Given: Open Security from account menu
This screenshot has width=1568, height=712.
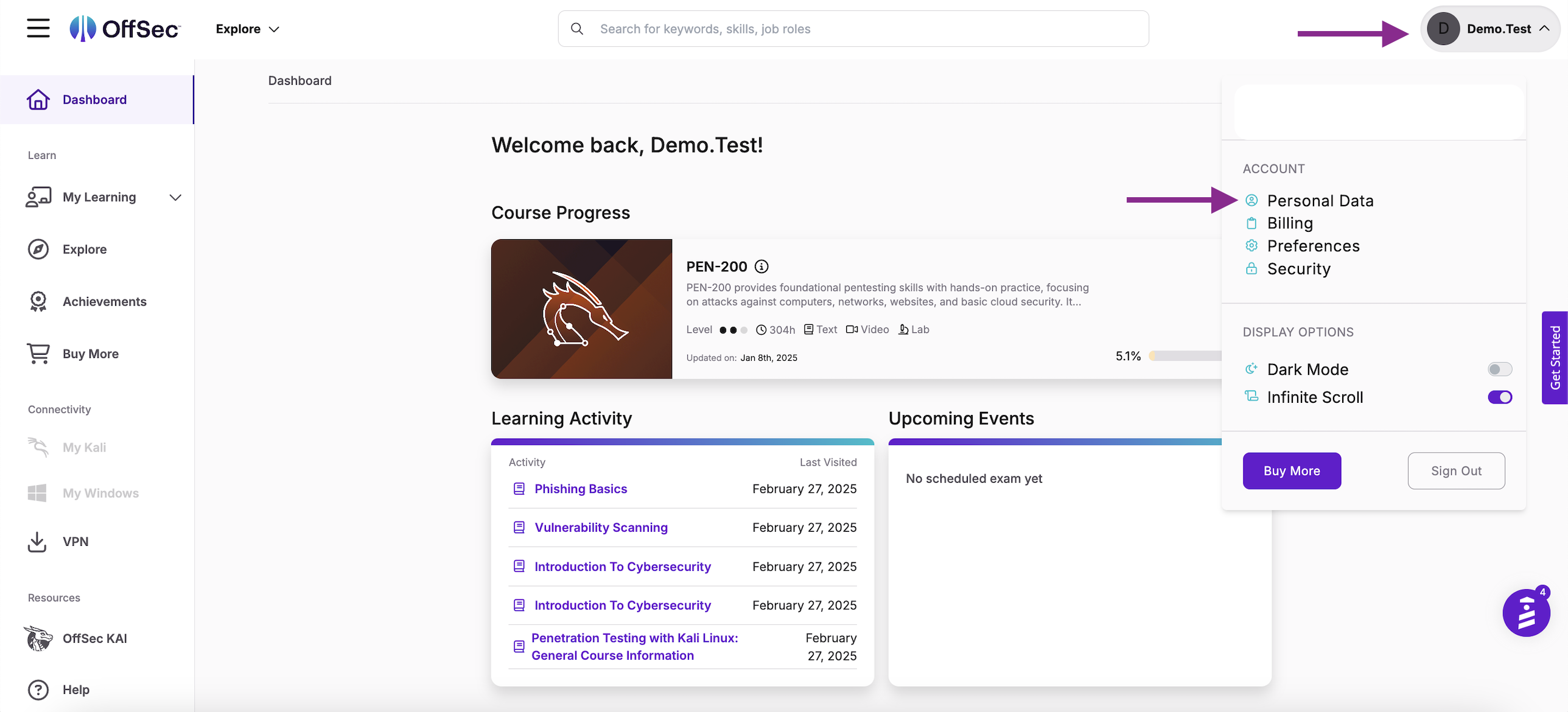Looking at the screenshot, I should click(x=1298, y=268).
